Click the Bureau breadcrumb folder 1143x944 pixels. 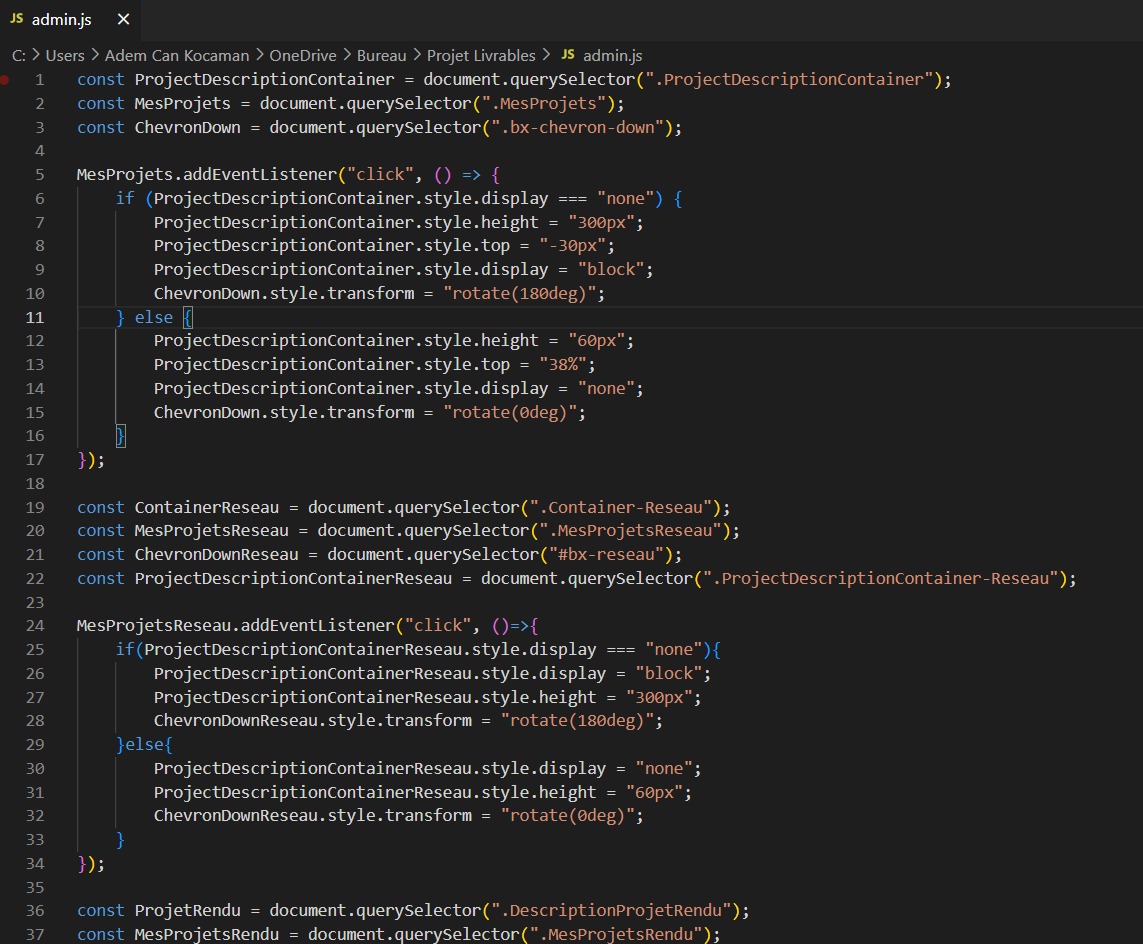(381, 55)
